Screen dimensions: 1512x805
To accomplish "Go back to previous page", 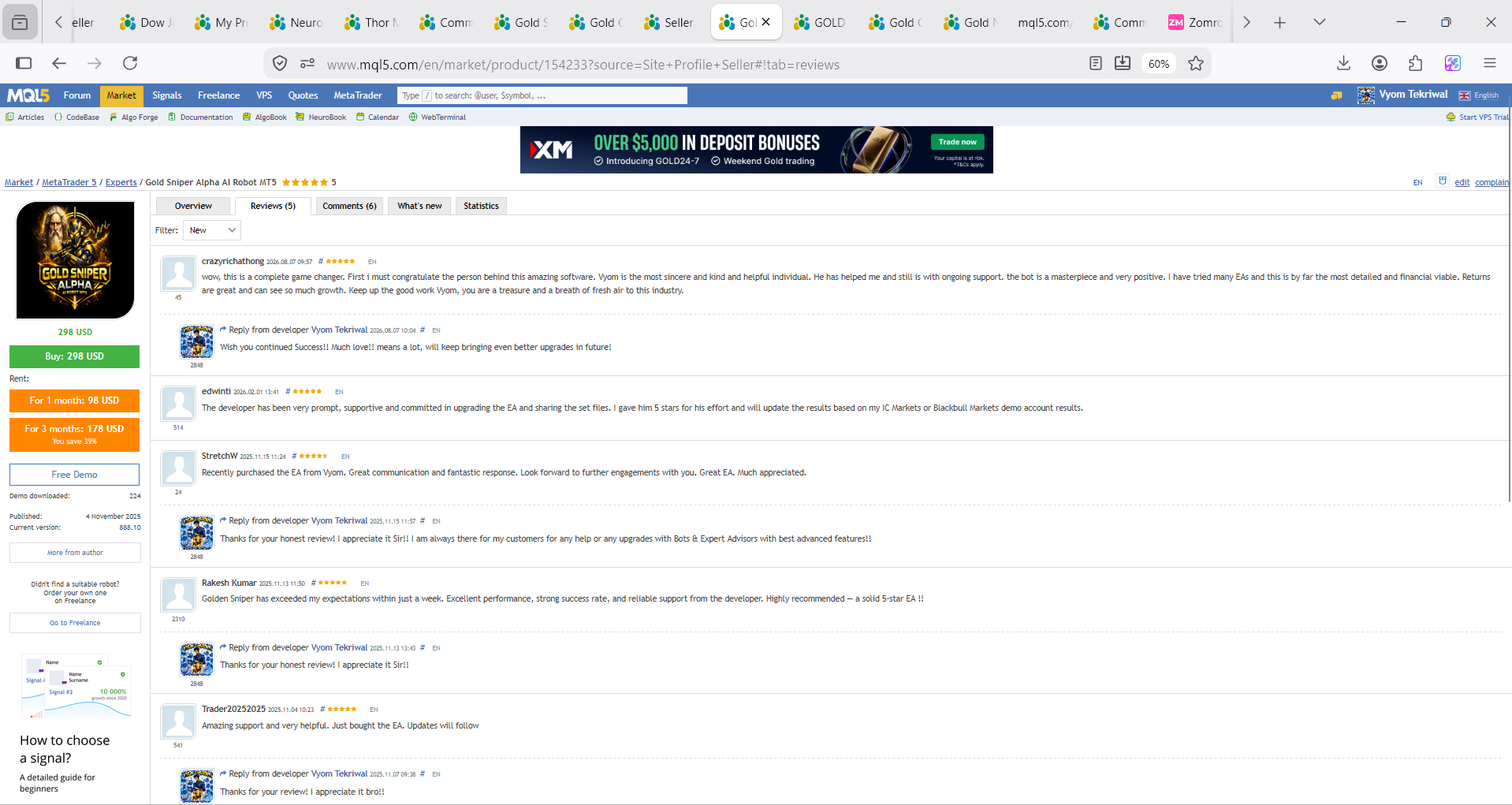I will click(59, 63).
